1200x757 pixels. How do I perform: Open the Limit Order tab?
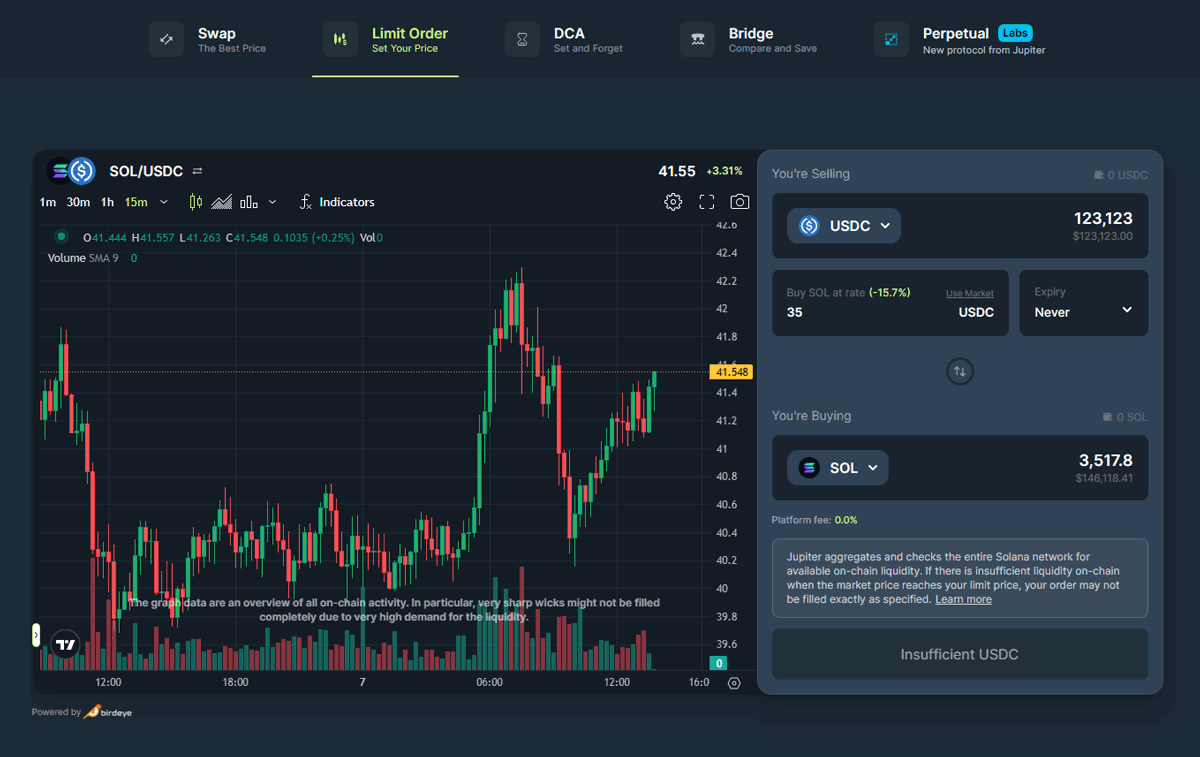386,40
